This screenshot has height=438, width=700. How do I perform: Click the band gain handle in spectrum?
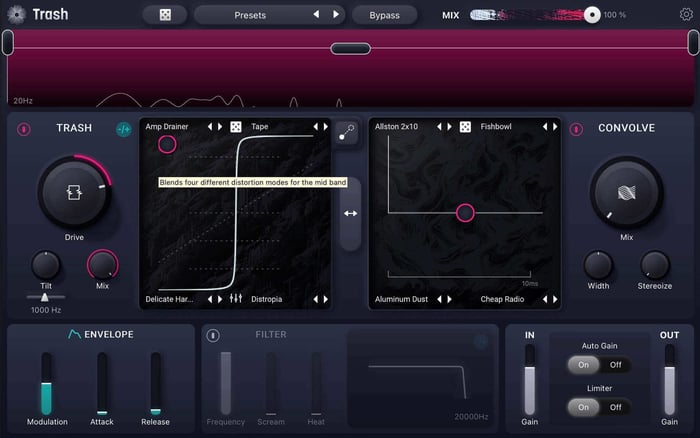[350, 48]
